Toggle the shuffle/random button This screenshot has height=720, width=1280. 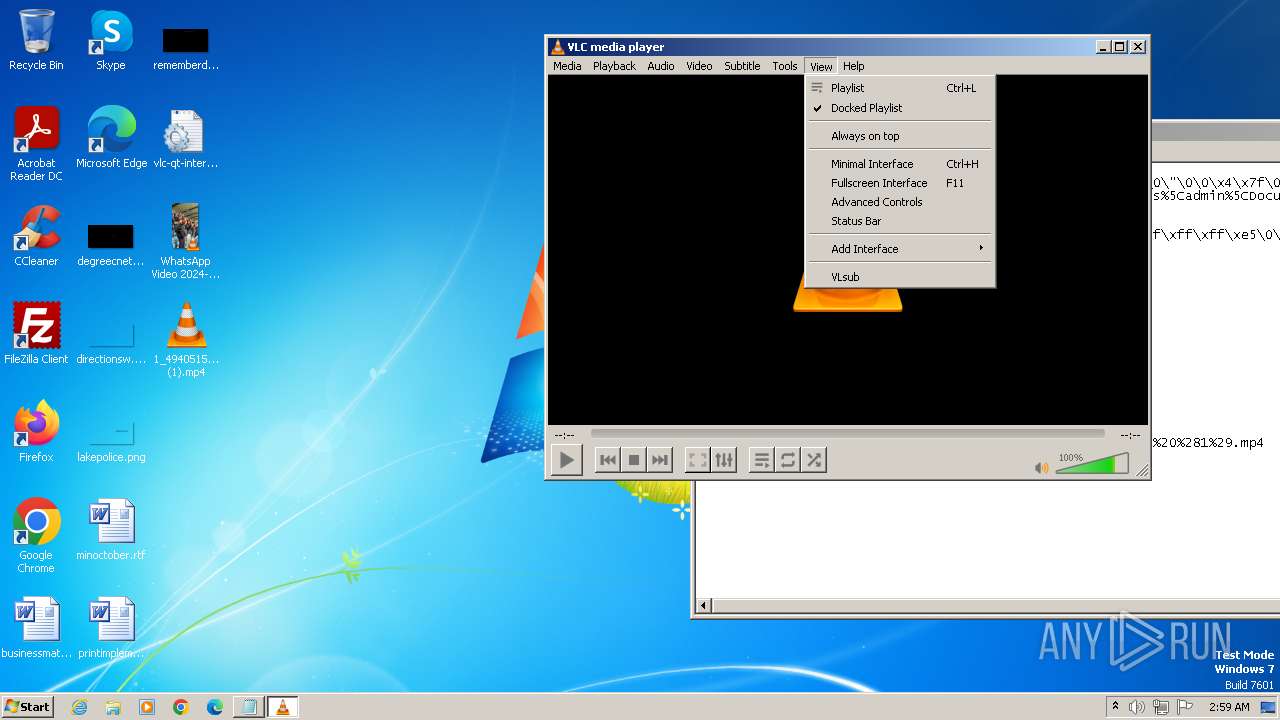point(814,460)
